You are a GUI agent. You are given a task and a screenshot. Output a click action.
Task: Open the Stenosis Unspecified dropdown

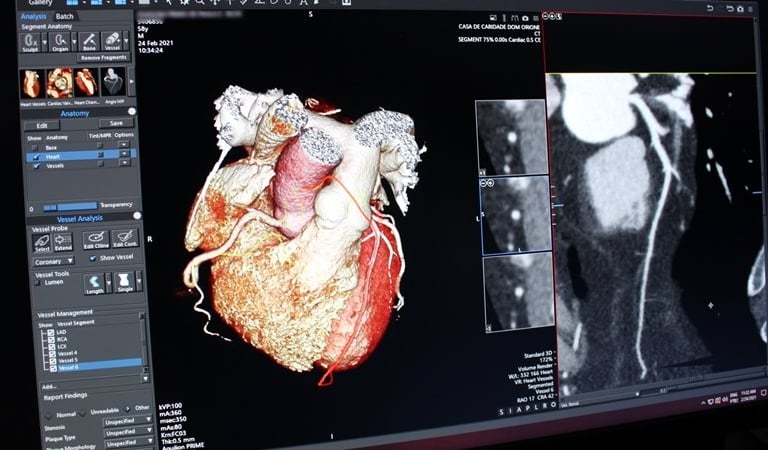click(128, 421)
